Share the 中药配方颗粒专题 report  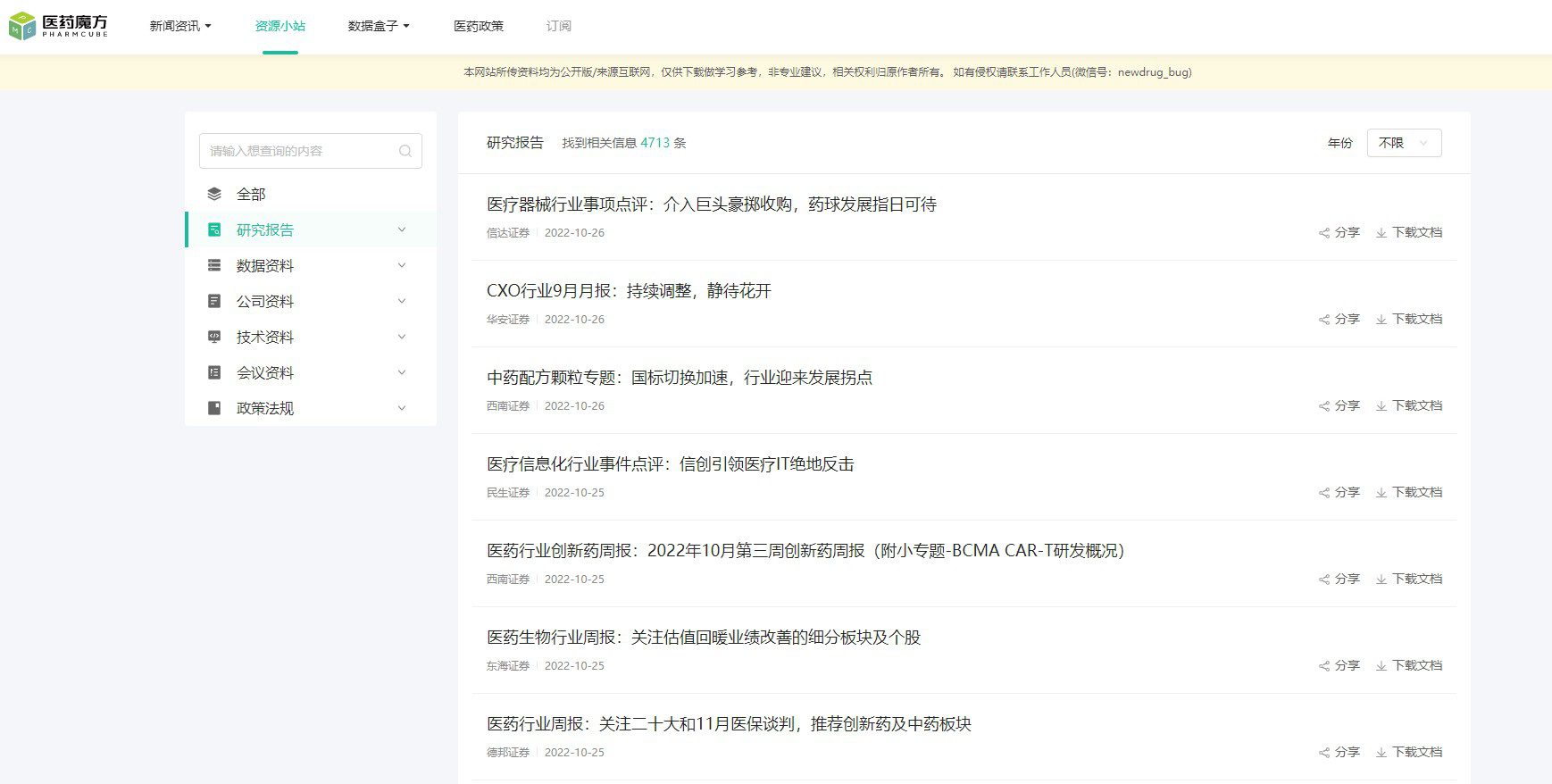(x=1339, y=405)
